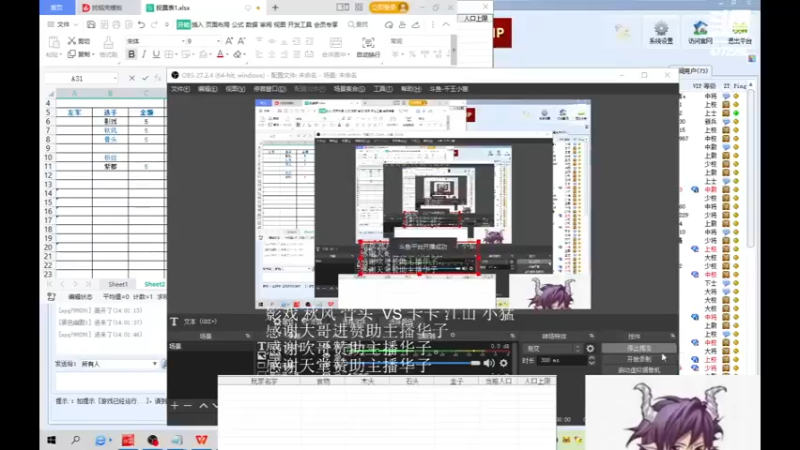Open 系统设置 in platform window

pos(661,33)
